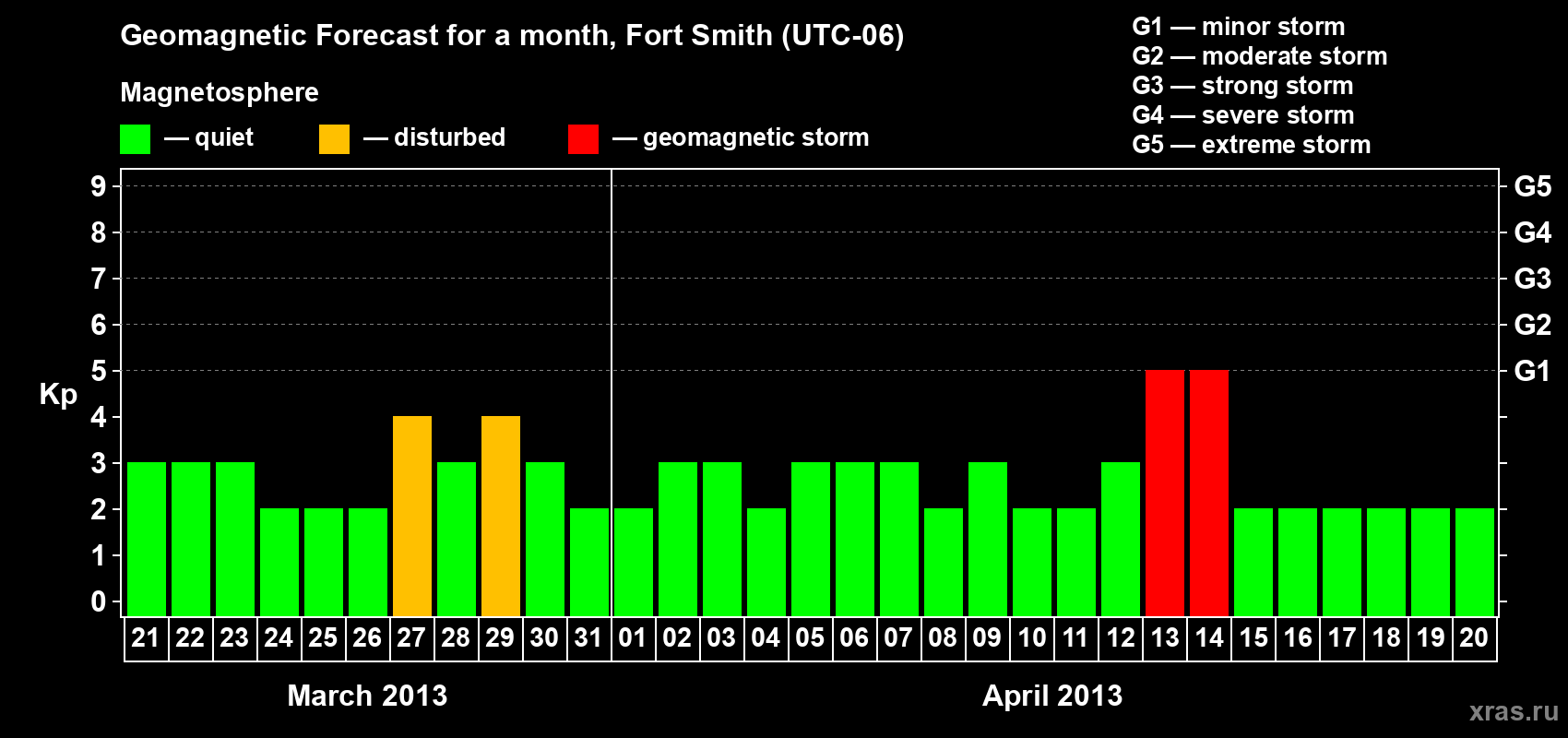1568x738 pixels.
Task: Click date label 20 on the axis
Action: coord(1474,637)
